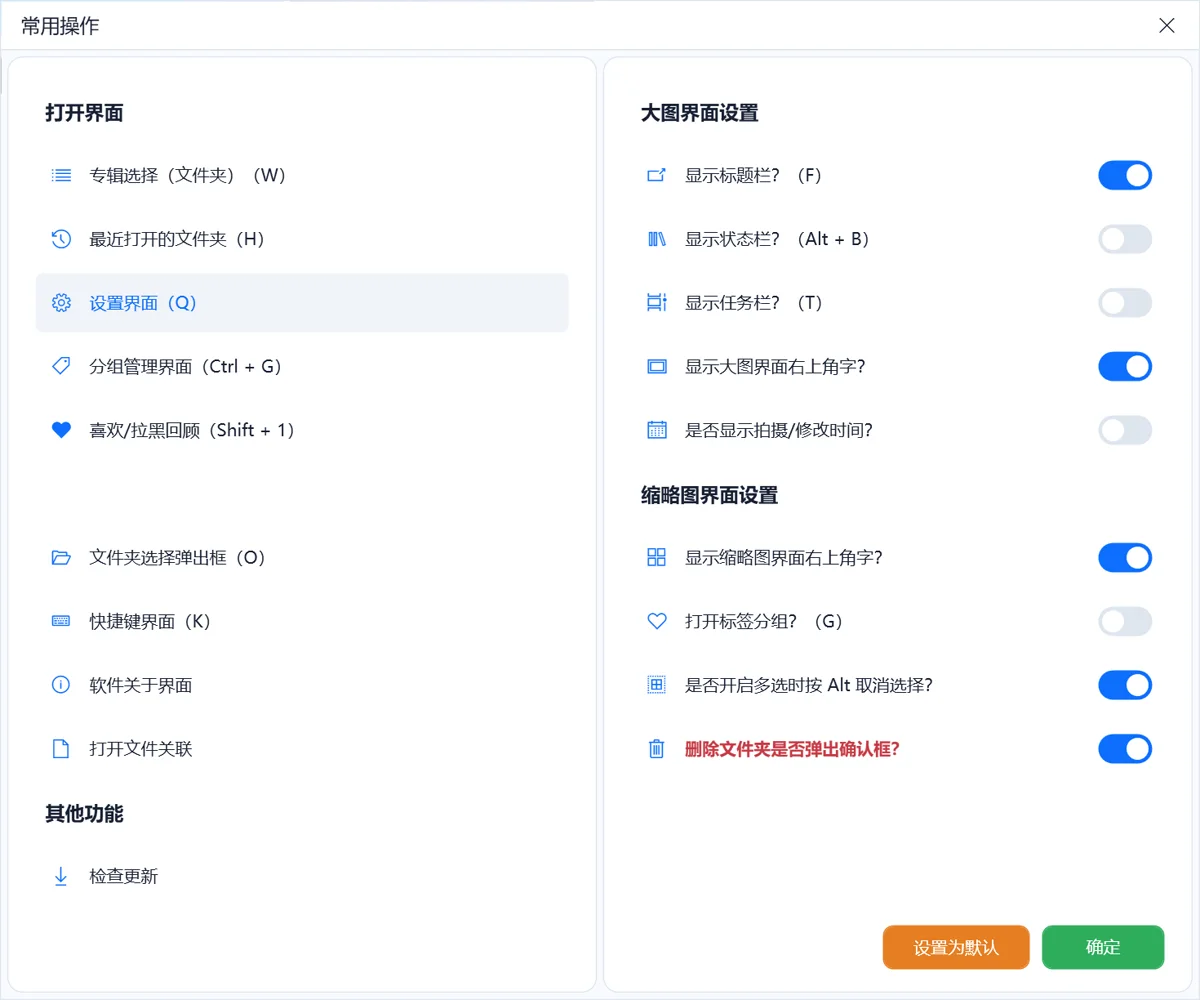Click the list icon beside 专辑选择

click(61, 175)
